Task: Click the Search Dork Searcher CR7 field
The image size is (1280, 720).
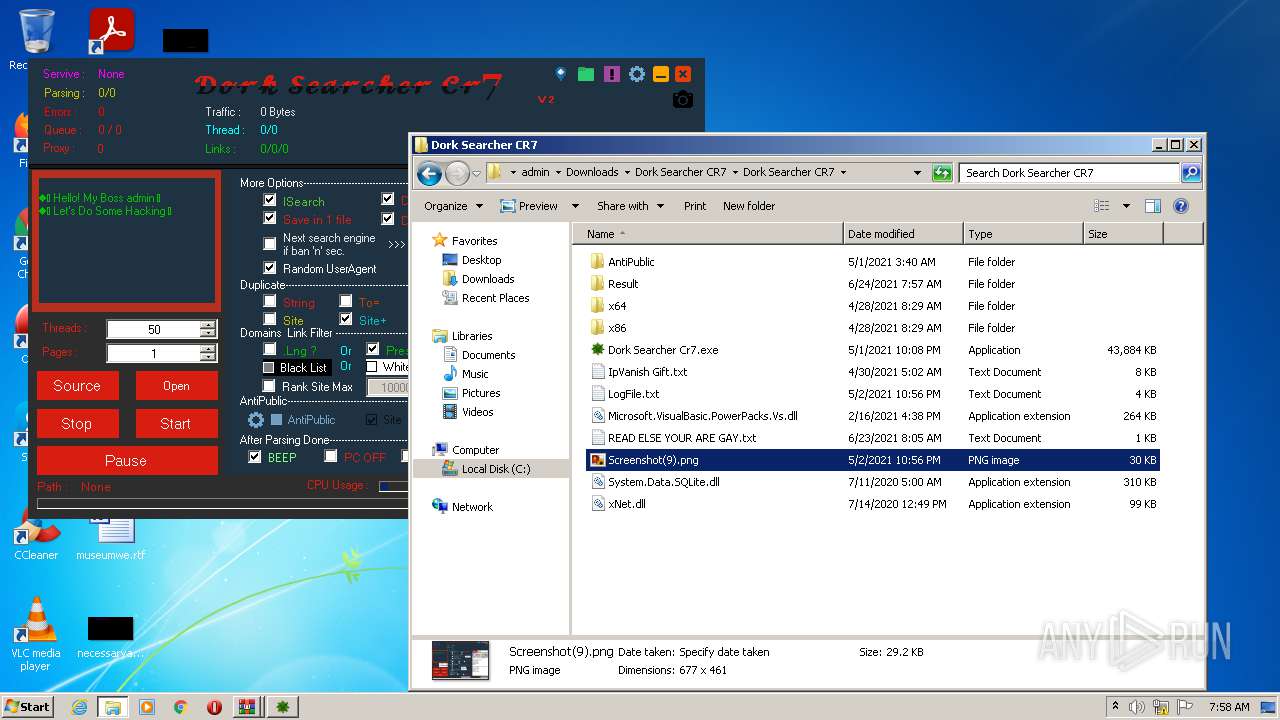Action: click(1069, 173)
